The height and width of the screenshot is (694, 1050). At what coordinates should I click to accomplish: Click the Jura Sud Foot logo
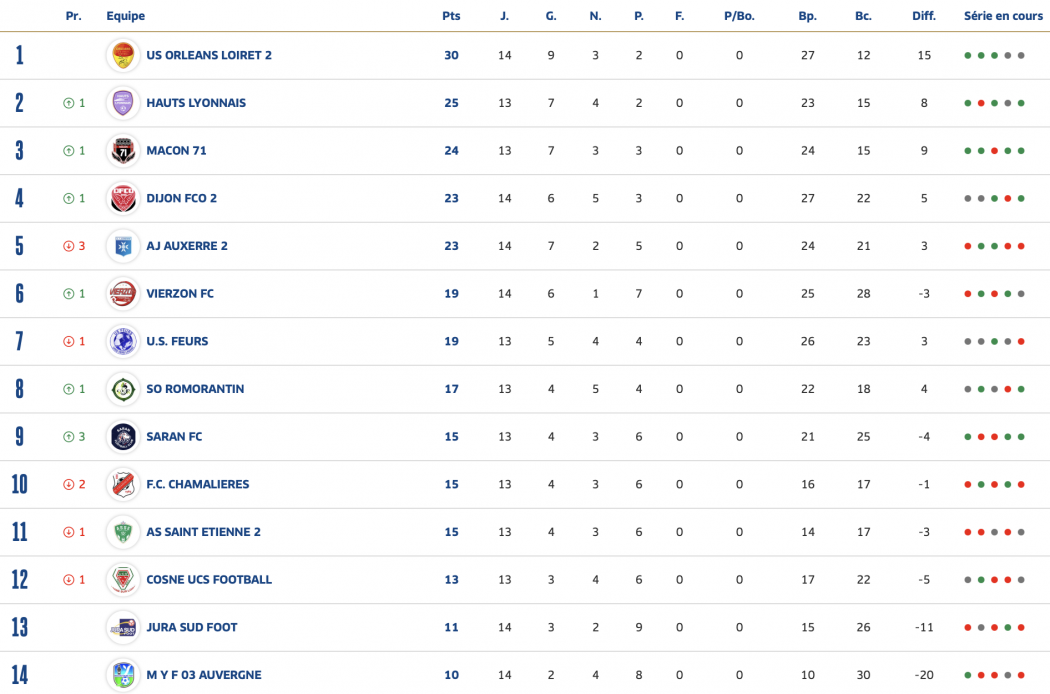123,627
